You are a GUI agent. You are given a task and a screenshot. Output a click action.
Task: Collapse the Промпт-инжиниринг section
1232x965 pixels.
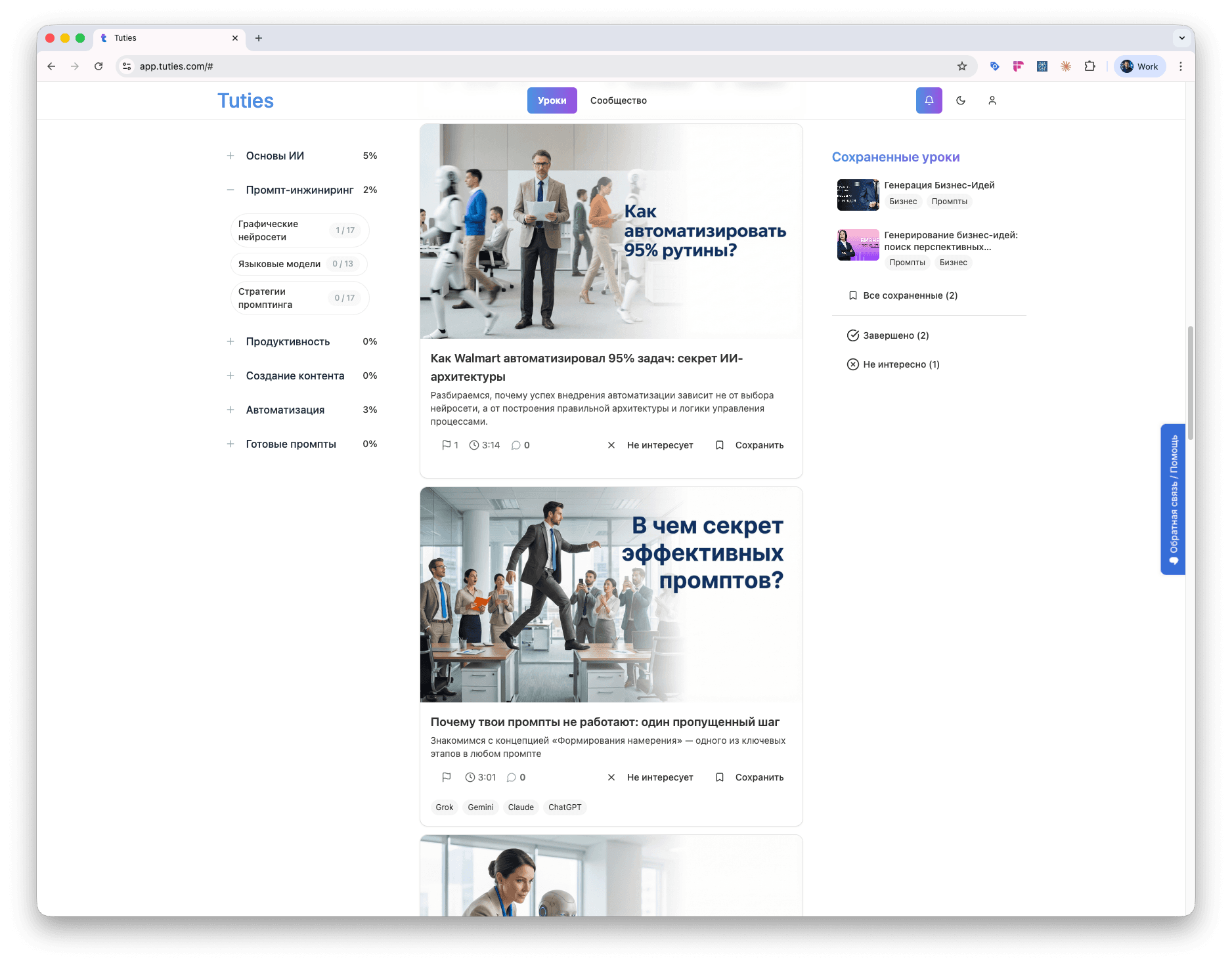click(x=231, y=189)
